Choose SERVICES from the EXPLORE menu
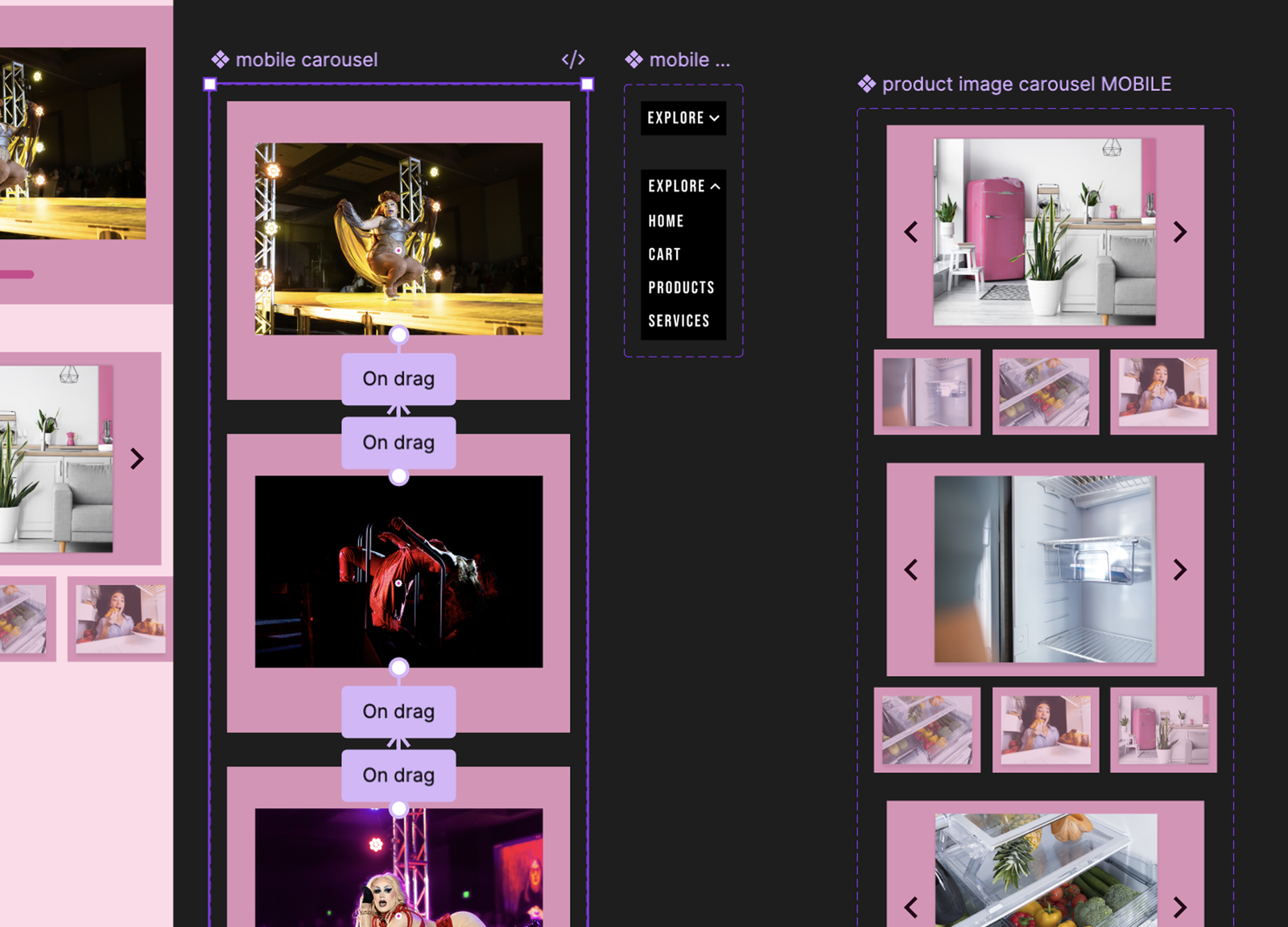This screenshot has height=927, width=1288. pos(679,321)
